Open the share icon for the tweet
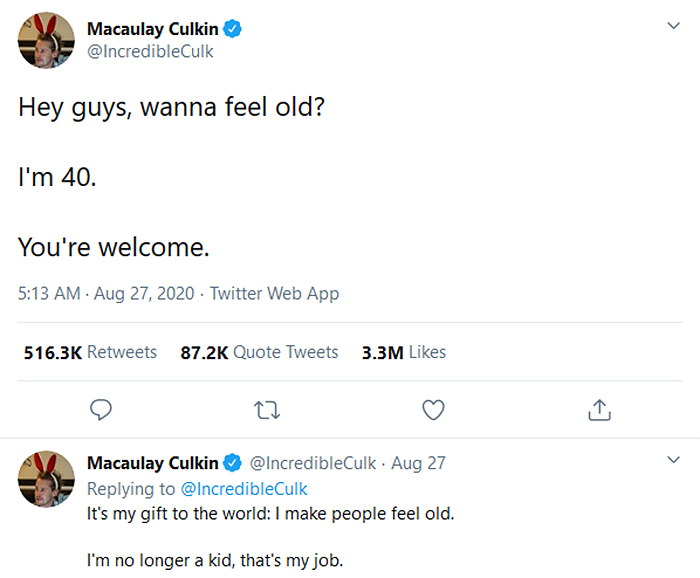The width and height of the screenshot is (700, 578). [598, 410]
